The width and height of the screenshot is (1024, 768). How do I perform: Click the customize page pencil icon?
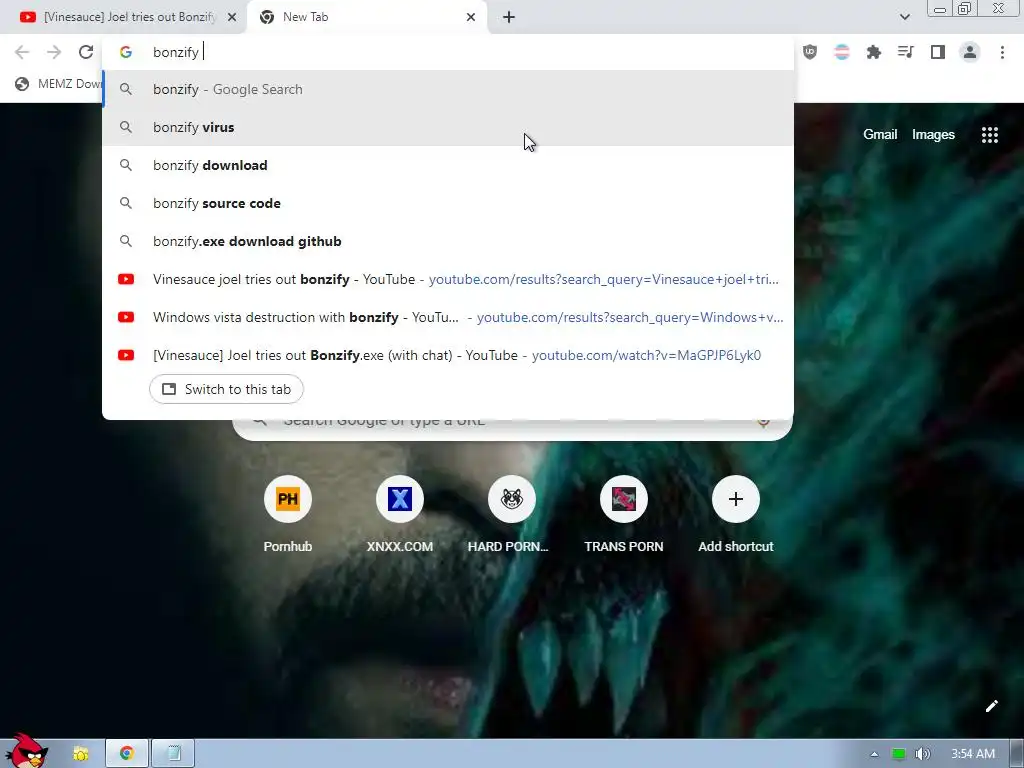991,706
